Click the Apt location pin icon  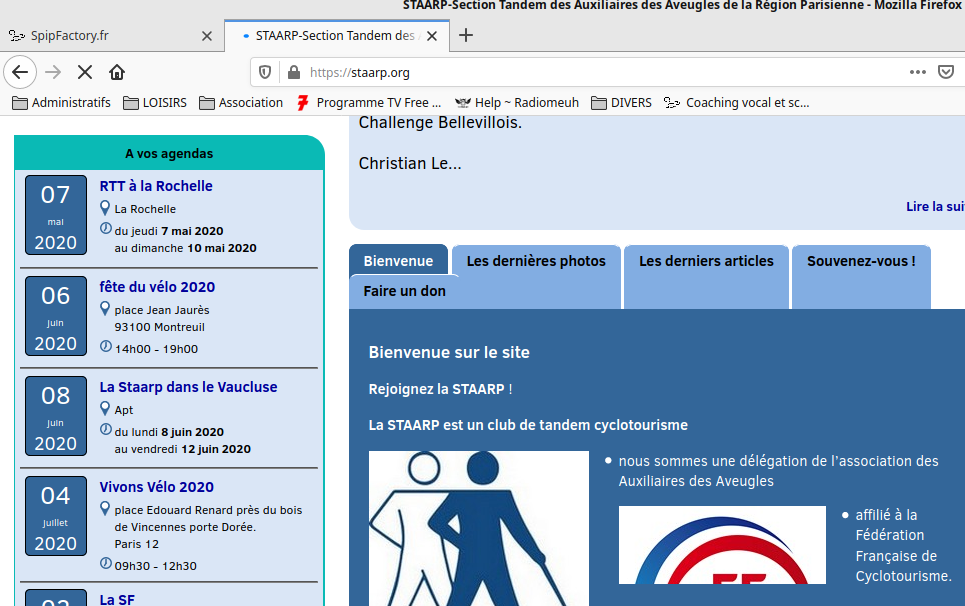coord(105,409)
